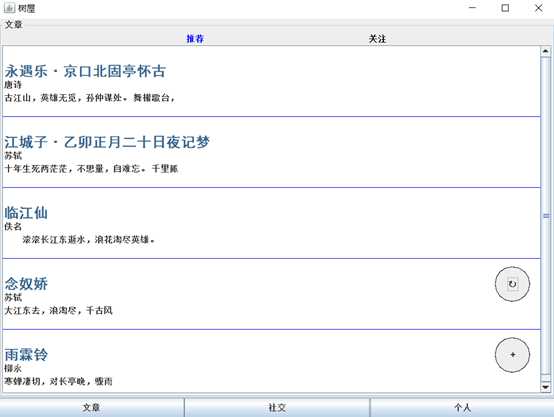Click excerpt 寒蝉凄切，对长亭晚
Screen dimensions: 554x417
pos(58,382)
